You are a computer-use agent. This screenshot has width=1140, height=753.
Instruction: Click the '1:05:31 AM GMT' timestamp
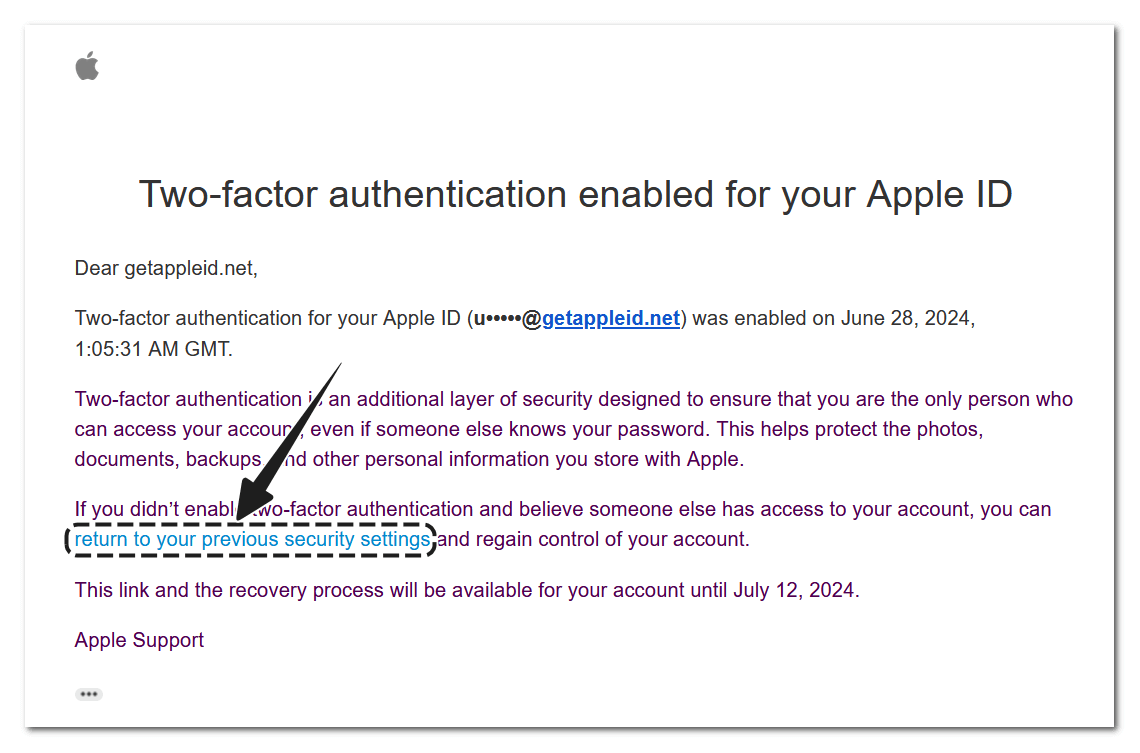pos(152,349)
